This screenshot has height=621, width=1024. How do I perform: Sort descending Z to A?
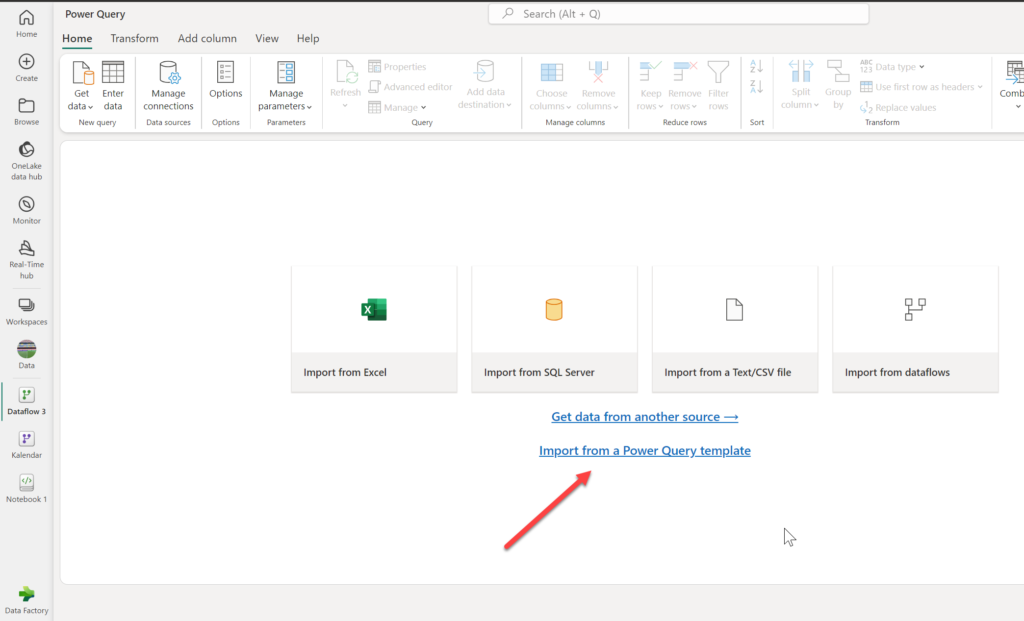[756, 86]
